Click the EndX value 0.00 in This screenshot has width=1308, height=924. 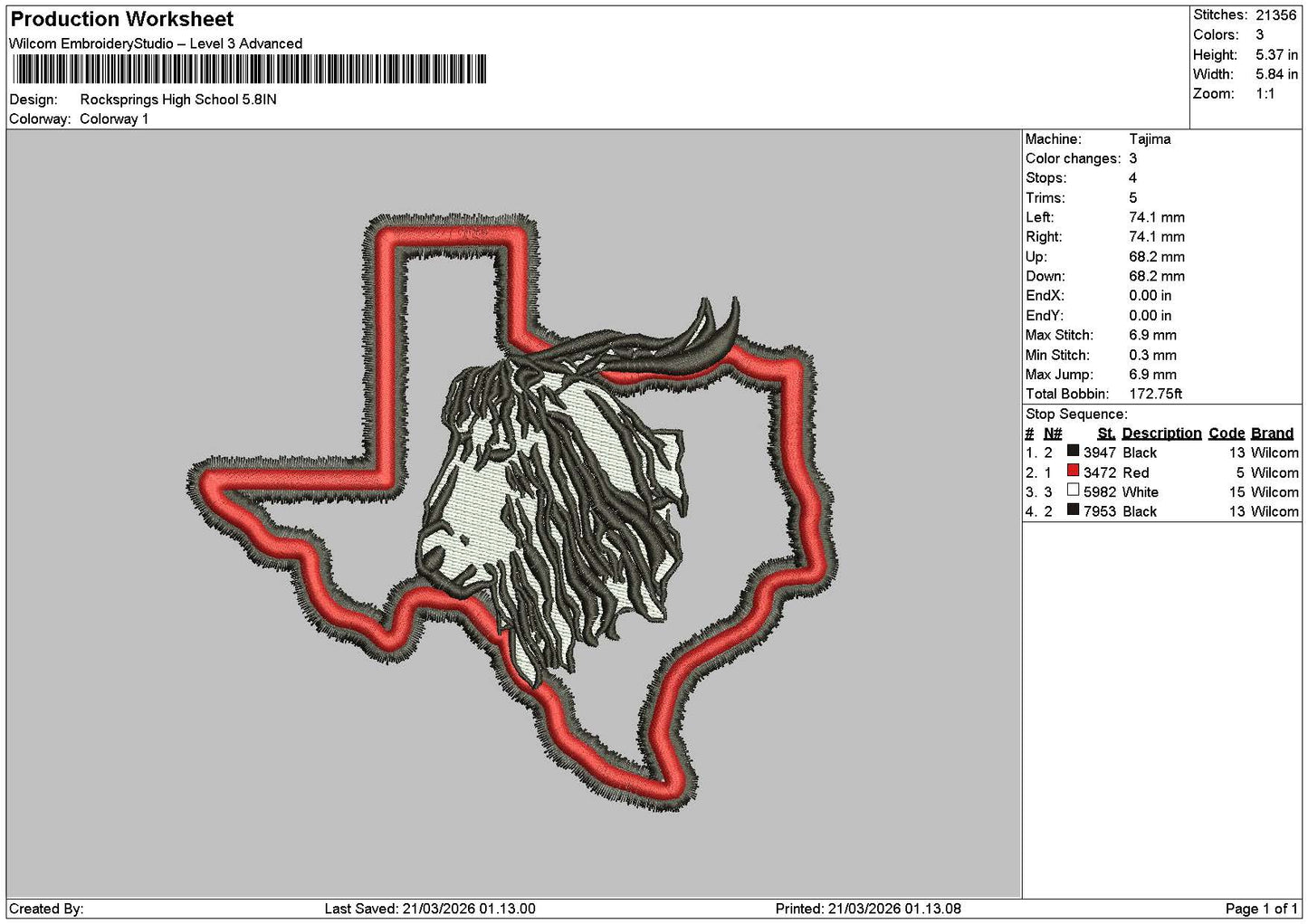[1150, 296]
